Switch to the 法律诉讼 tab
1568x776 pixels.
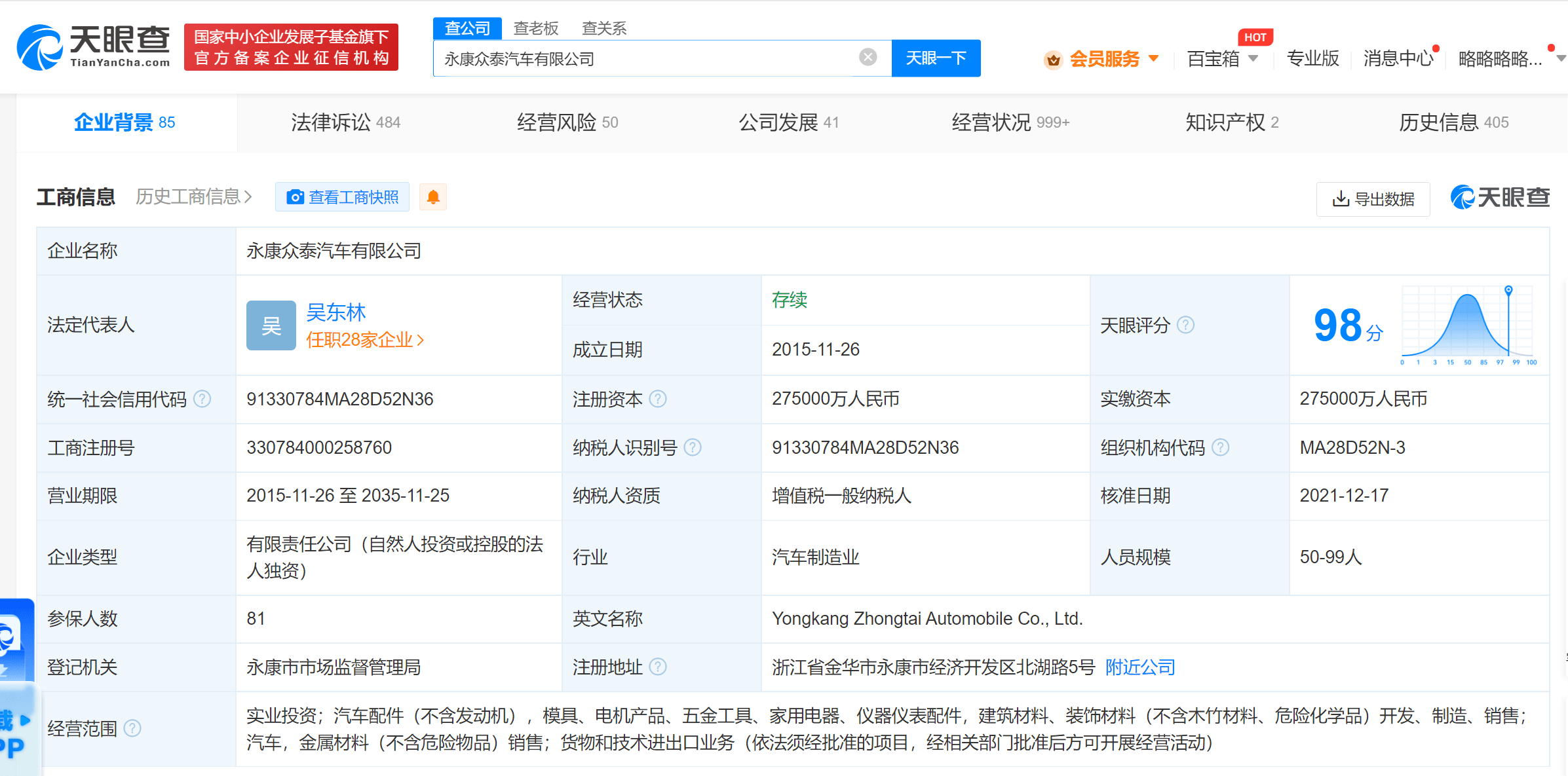[x=345, y=122]
